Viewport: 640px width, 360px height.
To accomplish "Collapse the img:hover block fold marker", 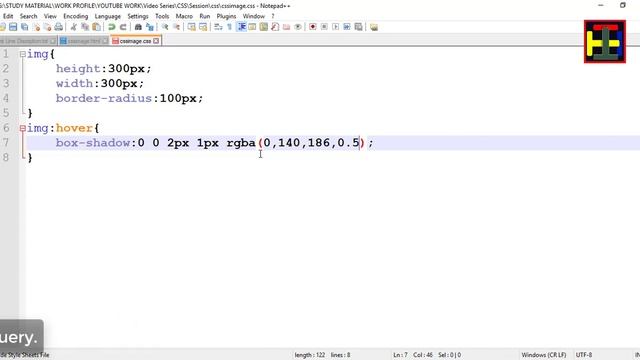I will tap(22, 128).
